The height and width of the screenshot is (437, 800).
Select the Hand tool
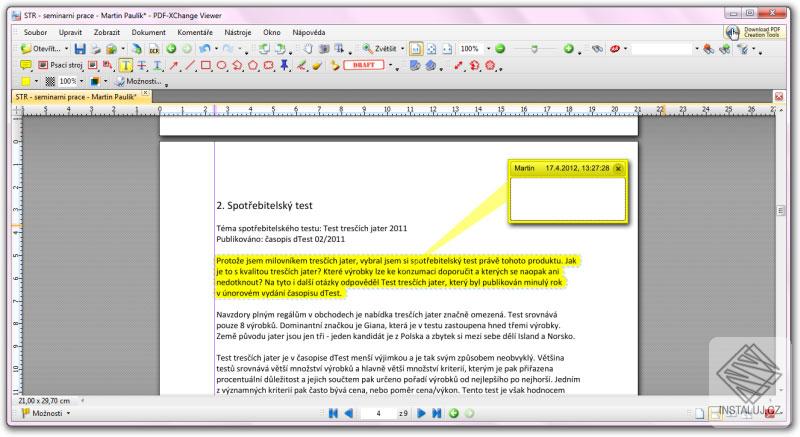pos(308,49)
